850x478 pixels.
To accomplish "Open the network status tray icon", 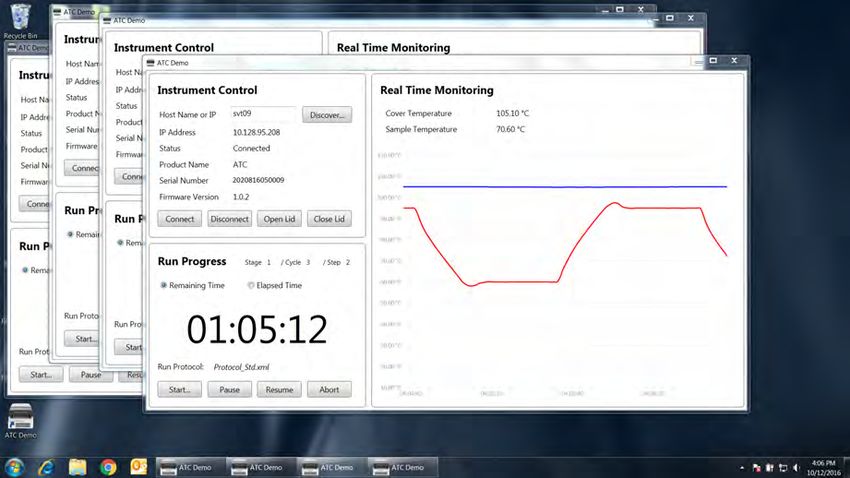I will coord(783,468).
